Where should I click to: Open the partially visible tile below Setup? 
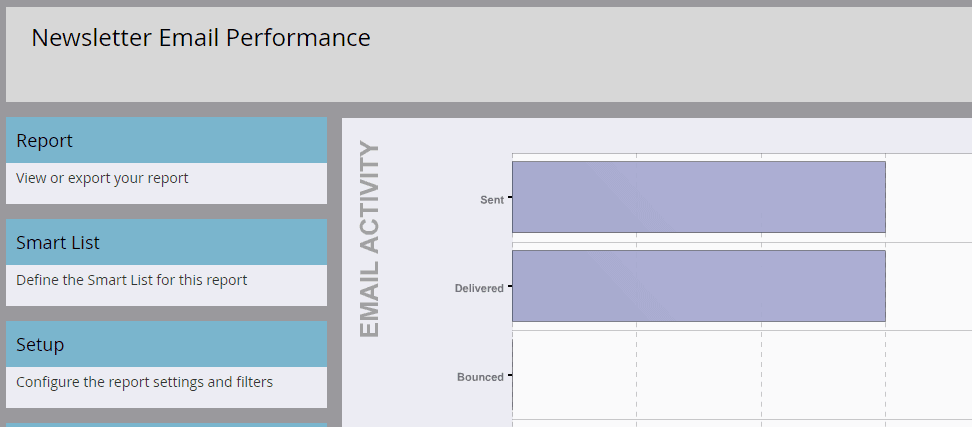pos(166,424)
